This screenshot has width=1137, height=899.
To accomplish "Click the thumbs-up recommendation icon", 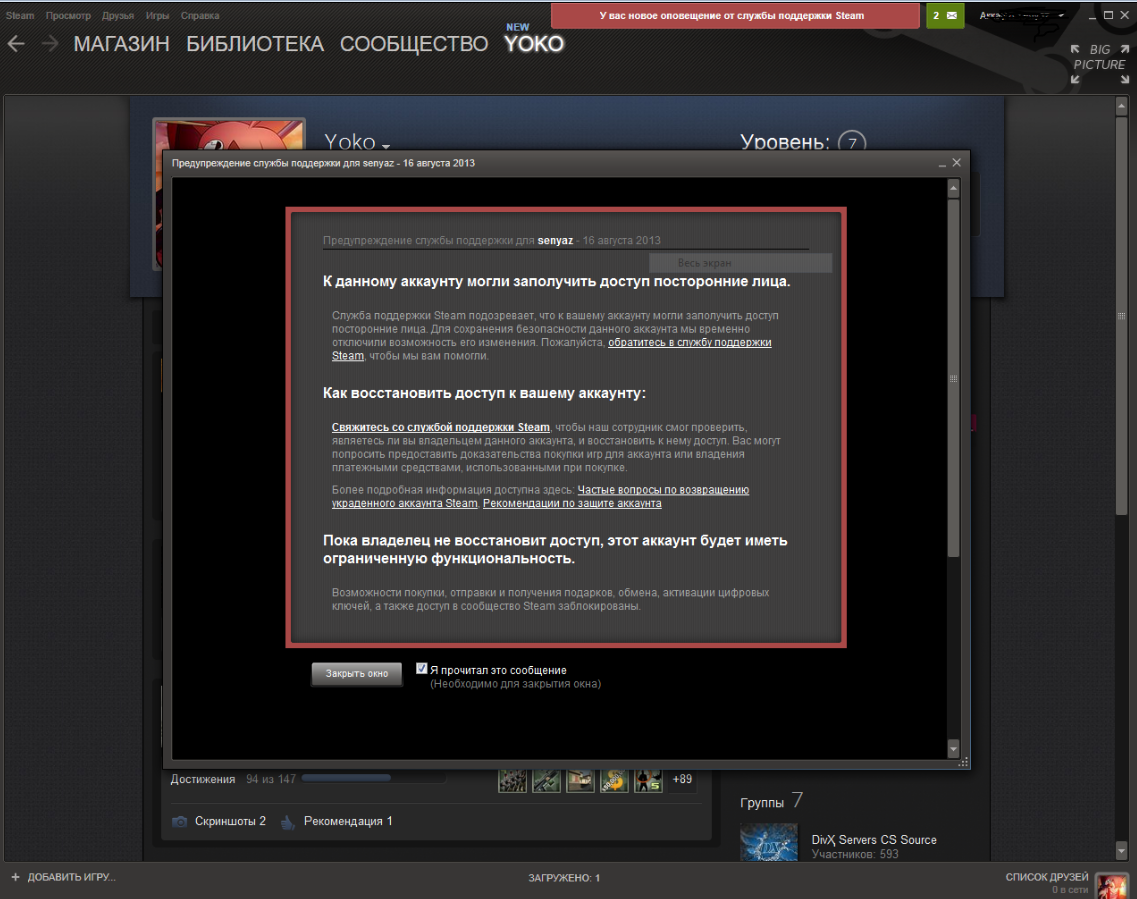I will click(287, 821).
